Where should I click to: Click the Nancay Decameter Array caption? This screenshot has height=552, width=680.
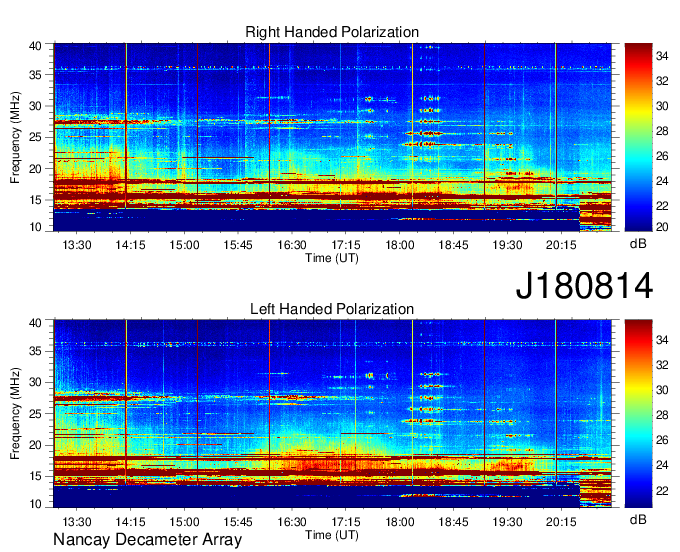pyautogui.click(x=147, y=539)
